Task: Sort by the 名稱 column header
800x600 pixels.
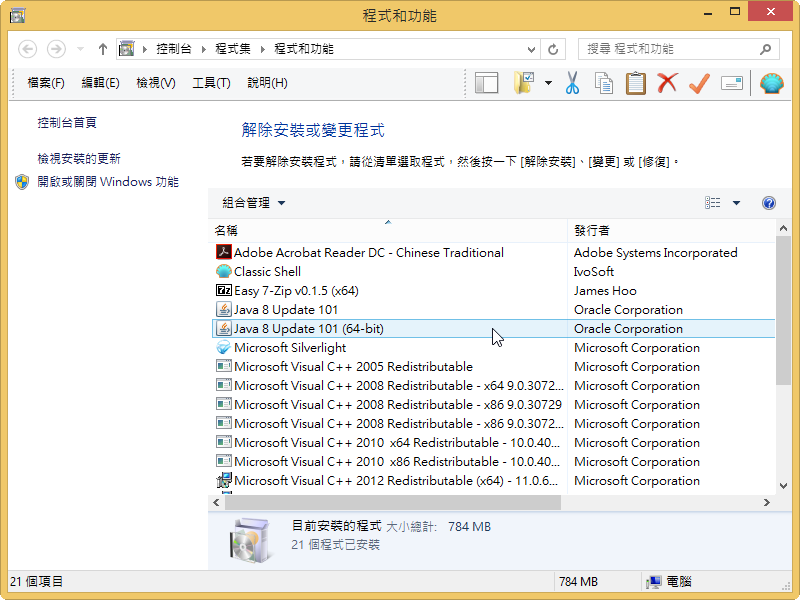Action: [388, 231]
